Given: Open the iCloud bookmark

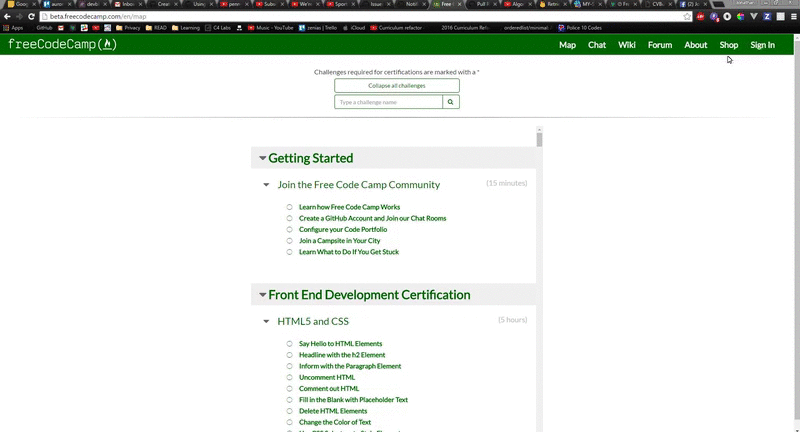Looking at the screenshot, I should coord(354,28).
